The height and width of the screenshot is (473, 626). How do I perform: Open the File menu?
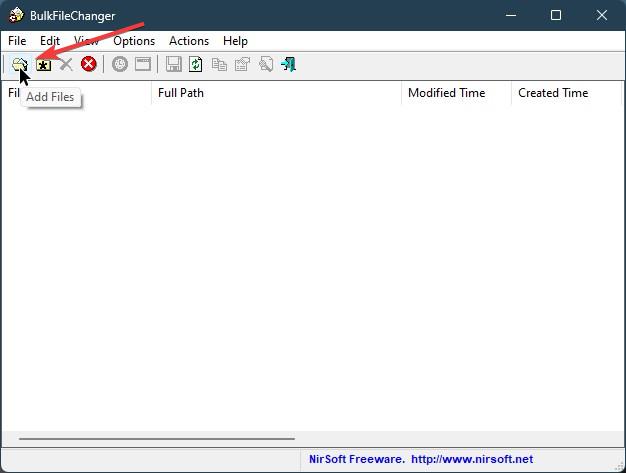click(x=17, y=41)
